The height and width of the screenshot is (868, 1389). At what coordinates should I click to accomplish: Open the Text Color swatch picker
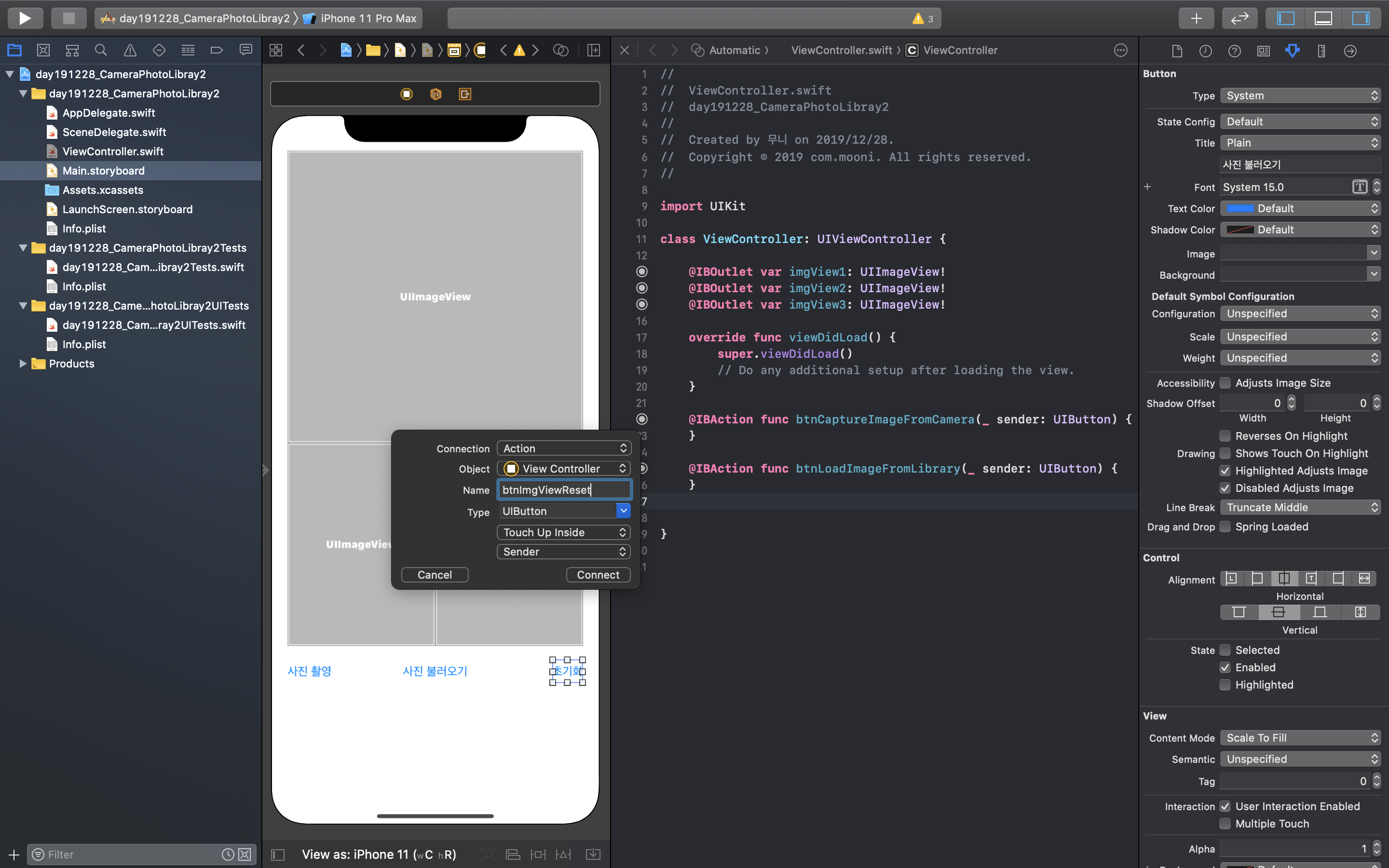point(1240,208)
